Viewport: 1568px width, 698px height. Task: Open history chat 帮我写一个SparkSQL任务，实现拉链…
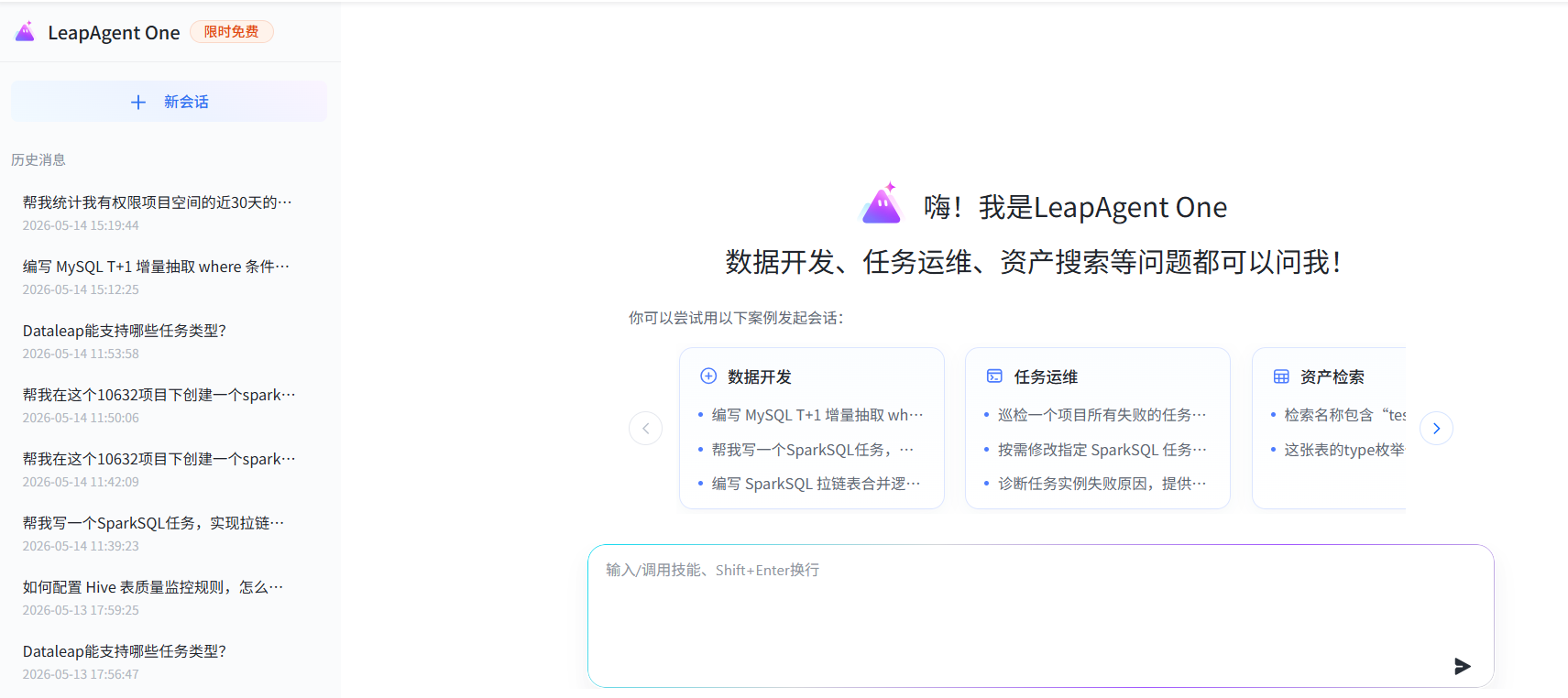coord(154,533)
